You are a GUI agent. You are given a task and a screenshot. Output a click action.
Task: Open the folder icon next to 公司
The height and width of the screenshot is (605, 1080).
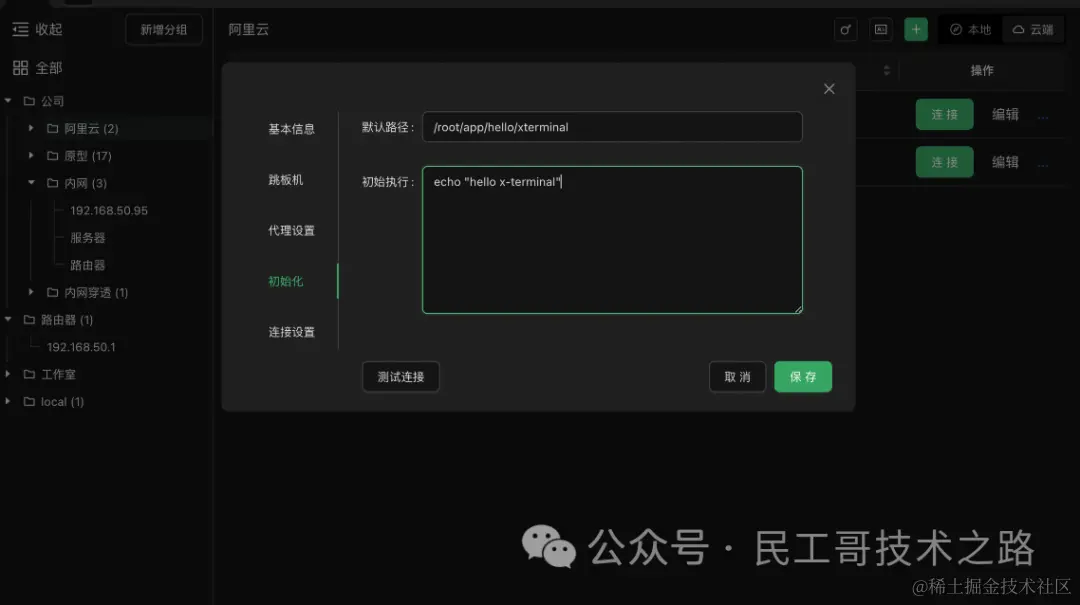pyautogui.click(x=29, y=100)
